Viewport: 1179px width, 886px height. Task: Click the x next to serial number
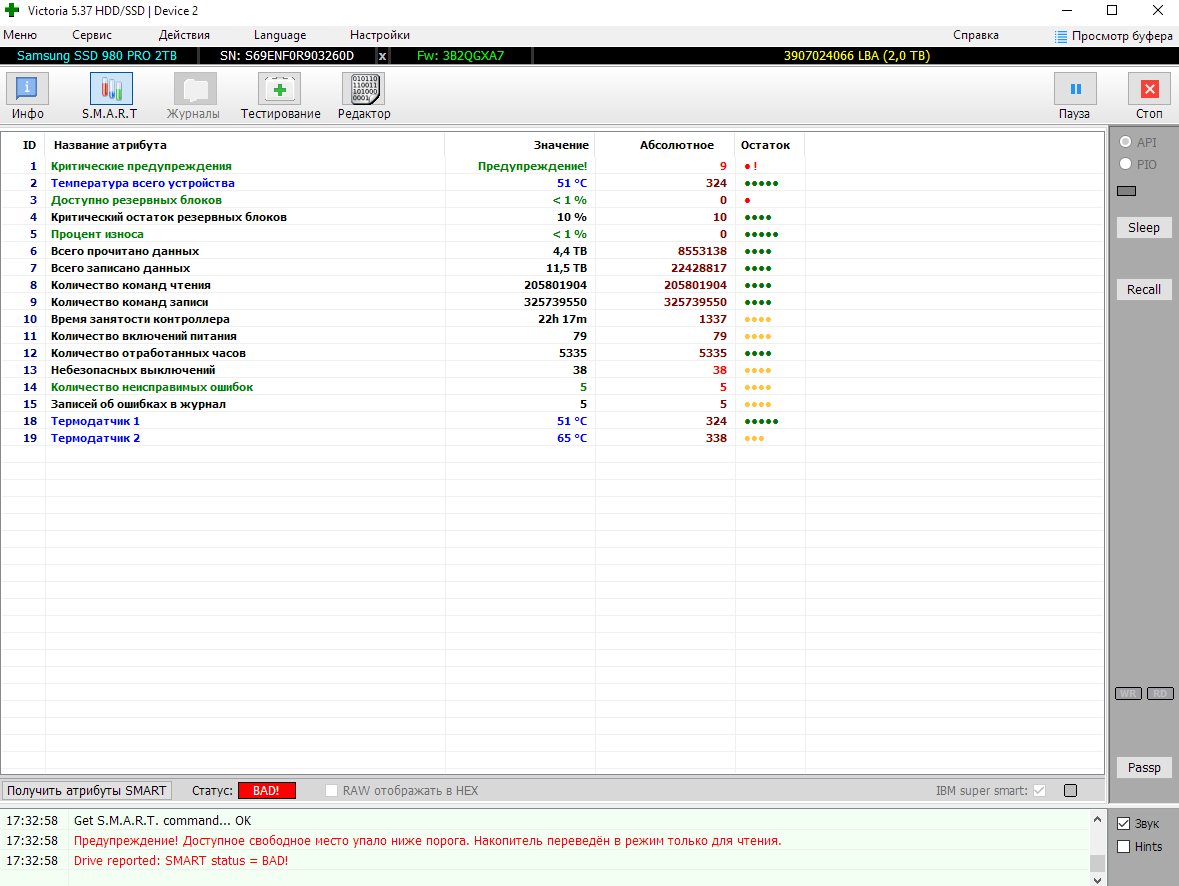tap(382, 56)
